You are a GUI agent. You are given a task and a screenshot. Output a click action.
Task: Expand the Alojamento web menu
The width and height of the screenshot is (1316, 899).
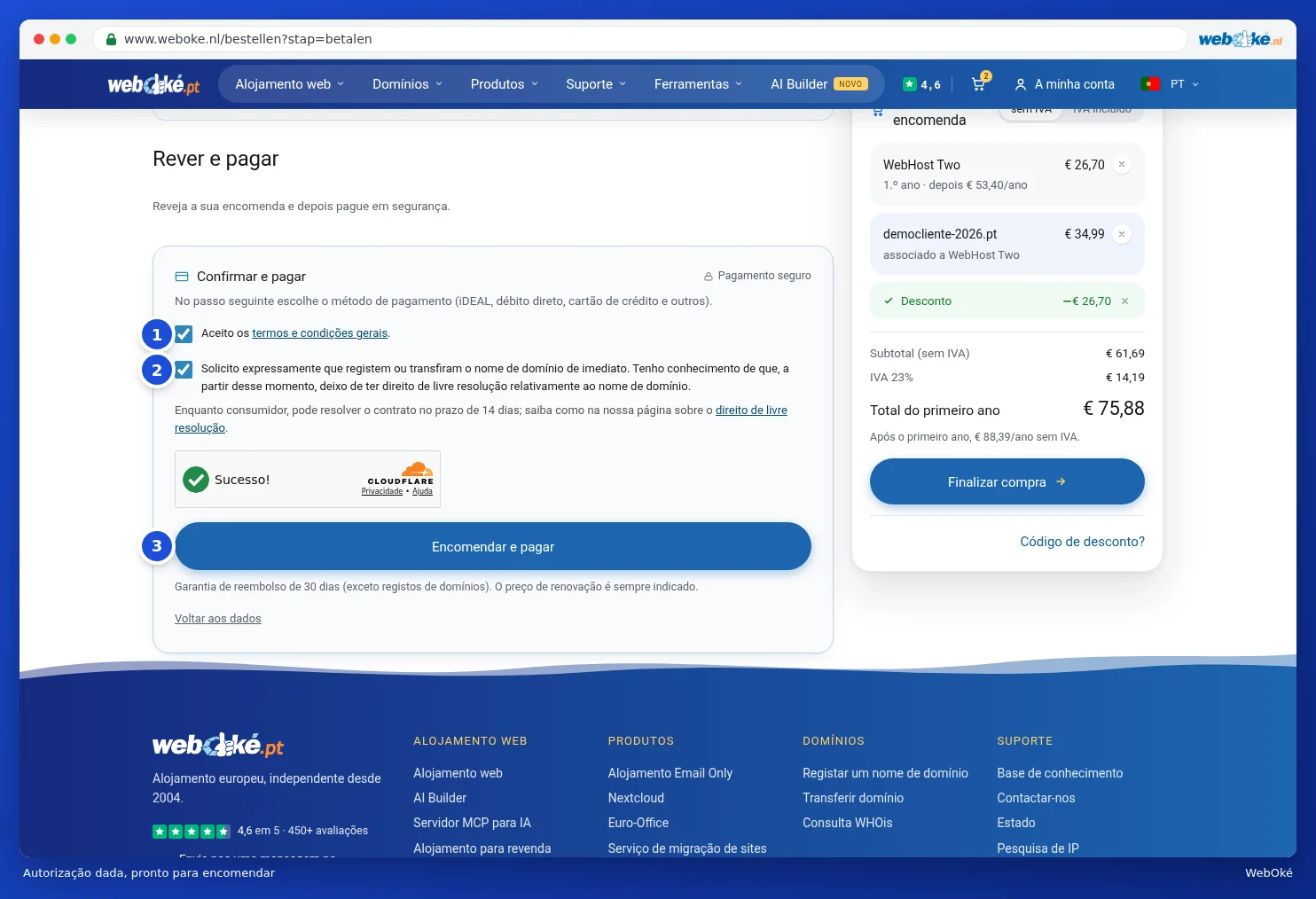289,84
